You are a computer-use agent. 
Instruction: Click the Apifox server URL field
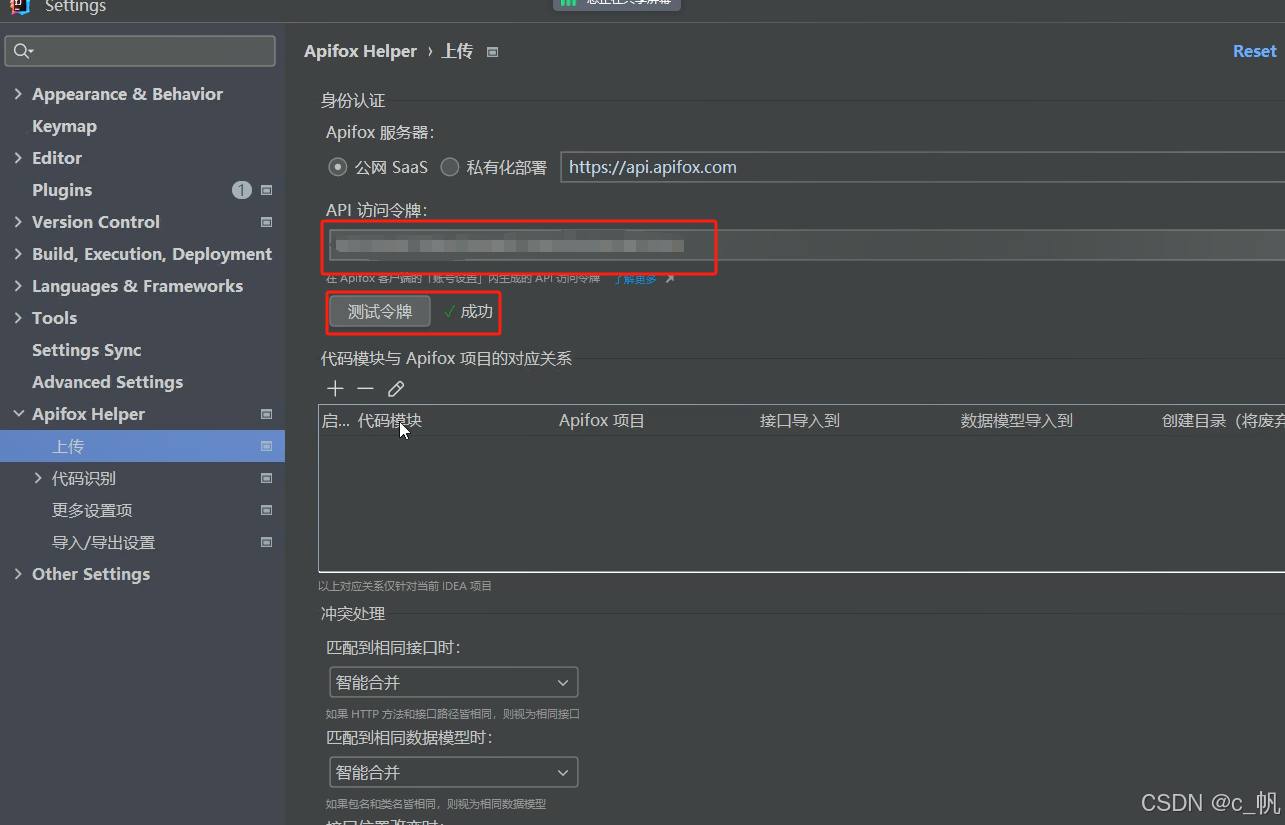click(922, 167)
